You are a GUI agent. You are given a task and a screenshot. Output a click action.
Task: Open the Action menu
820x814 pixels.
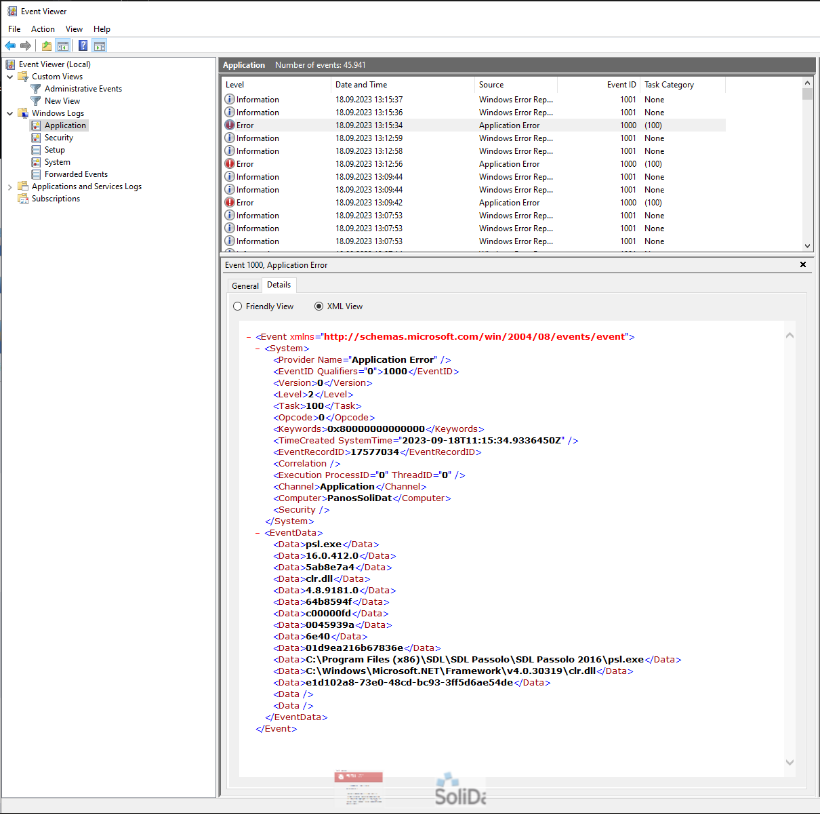(43, 29)
